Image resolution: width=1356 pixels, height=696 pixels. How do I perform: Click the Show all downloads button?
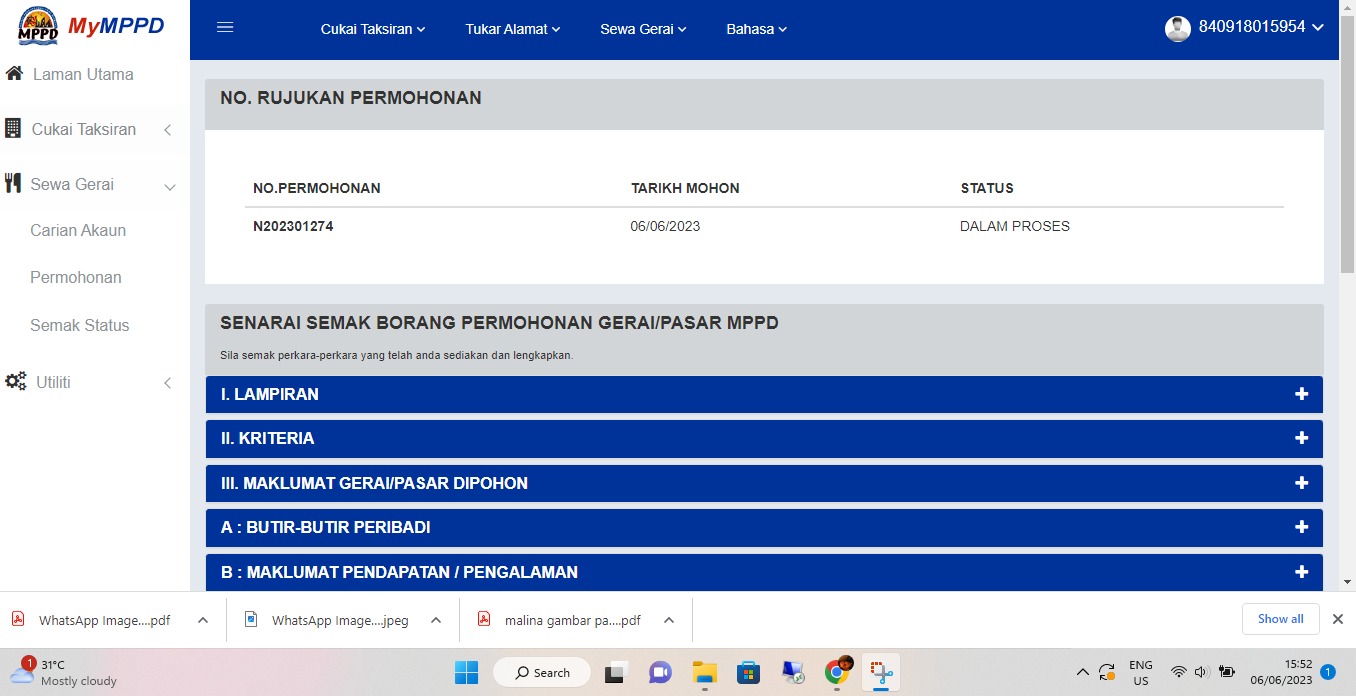(x=1280, y=619)
